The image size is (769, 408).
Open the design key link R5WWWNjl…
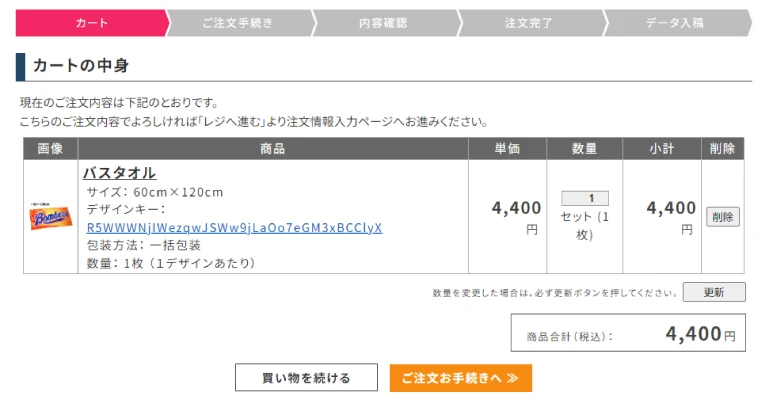(234, 227)
